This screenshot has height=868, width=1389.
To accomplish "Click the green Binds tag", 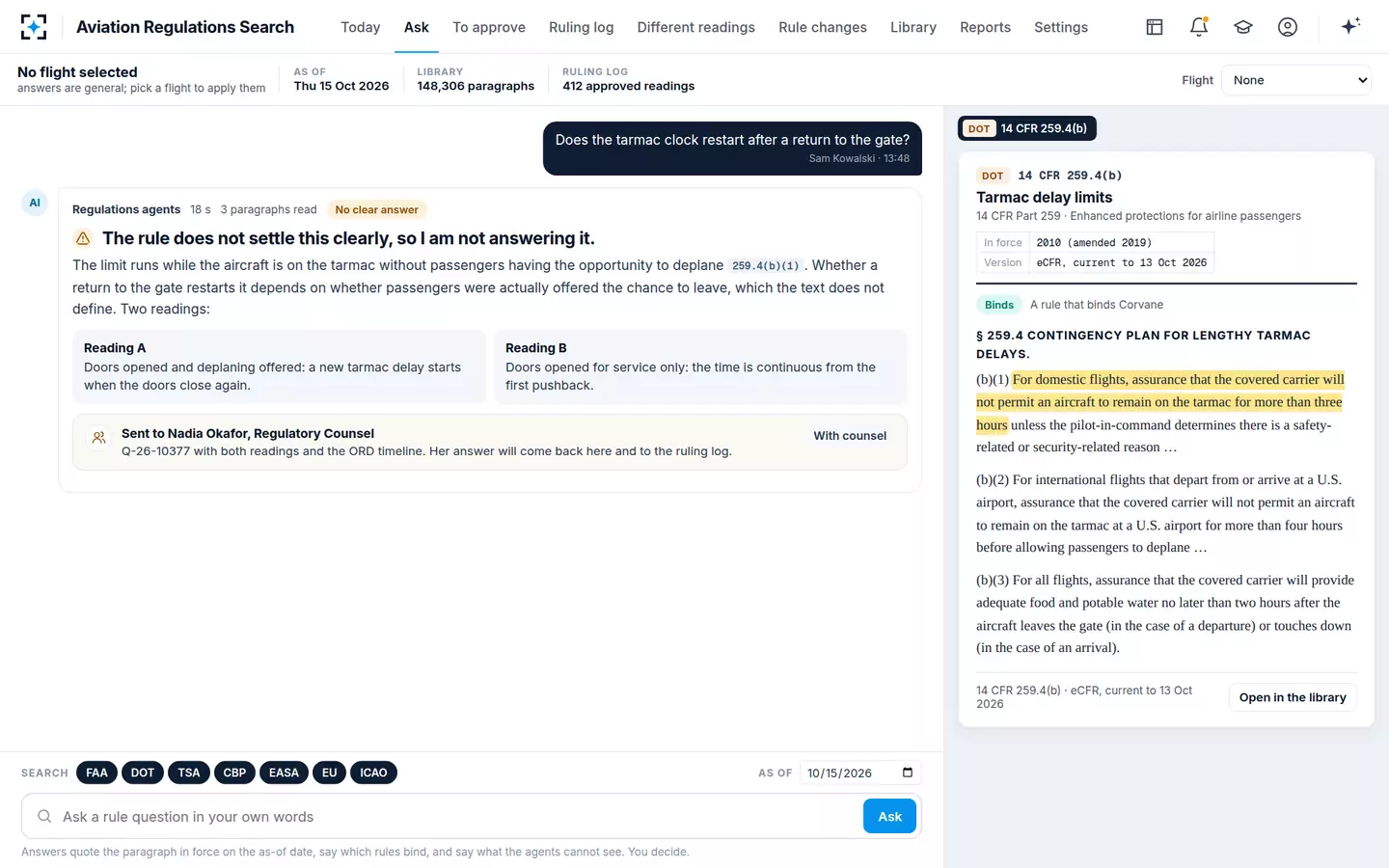I will 999,305.
